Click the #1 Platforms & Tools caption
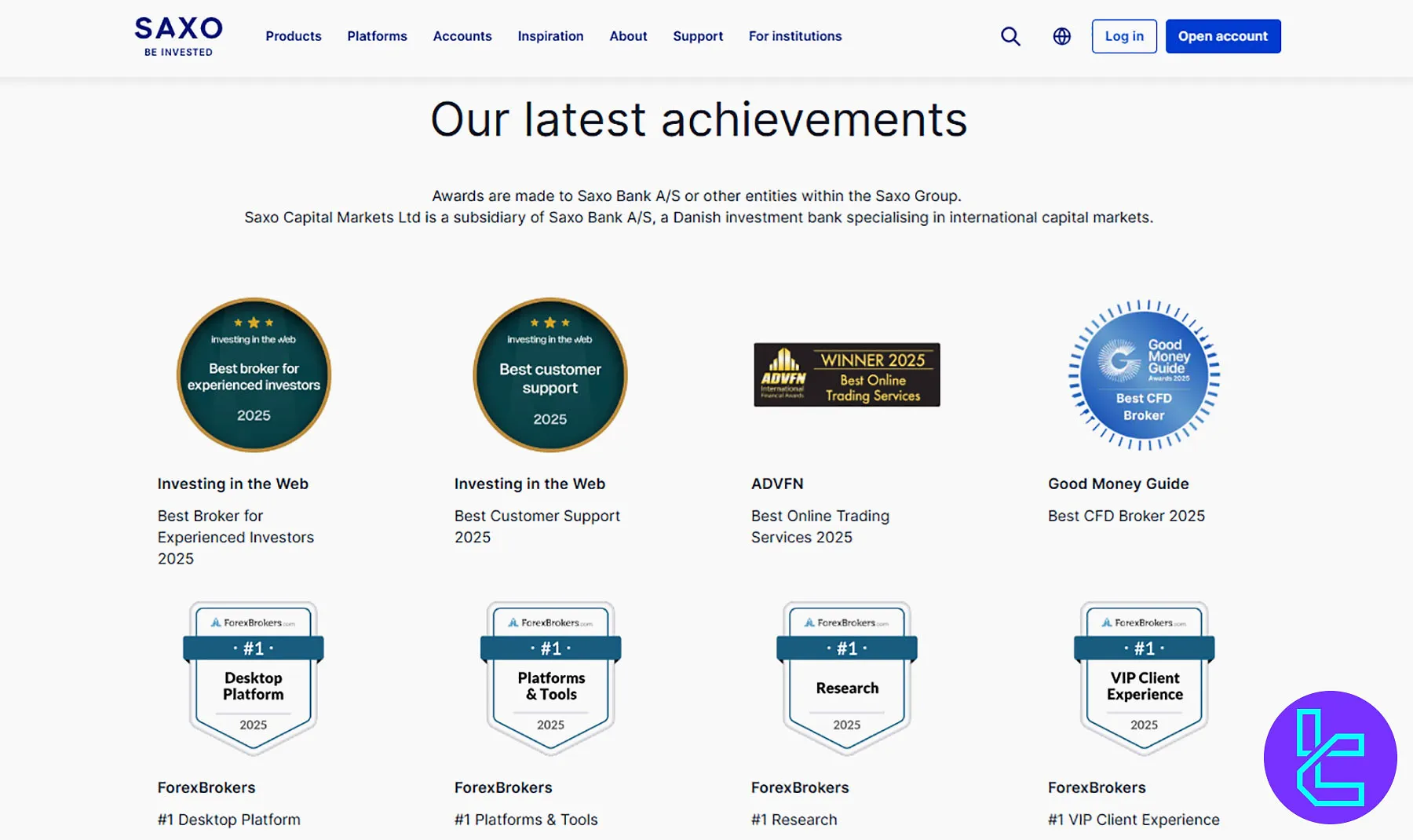Image resolution: width=1413 pixels, height=840 pixels. click(526, 820)
